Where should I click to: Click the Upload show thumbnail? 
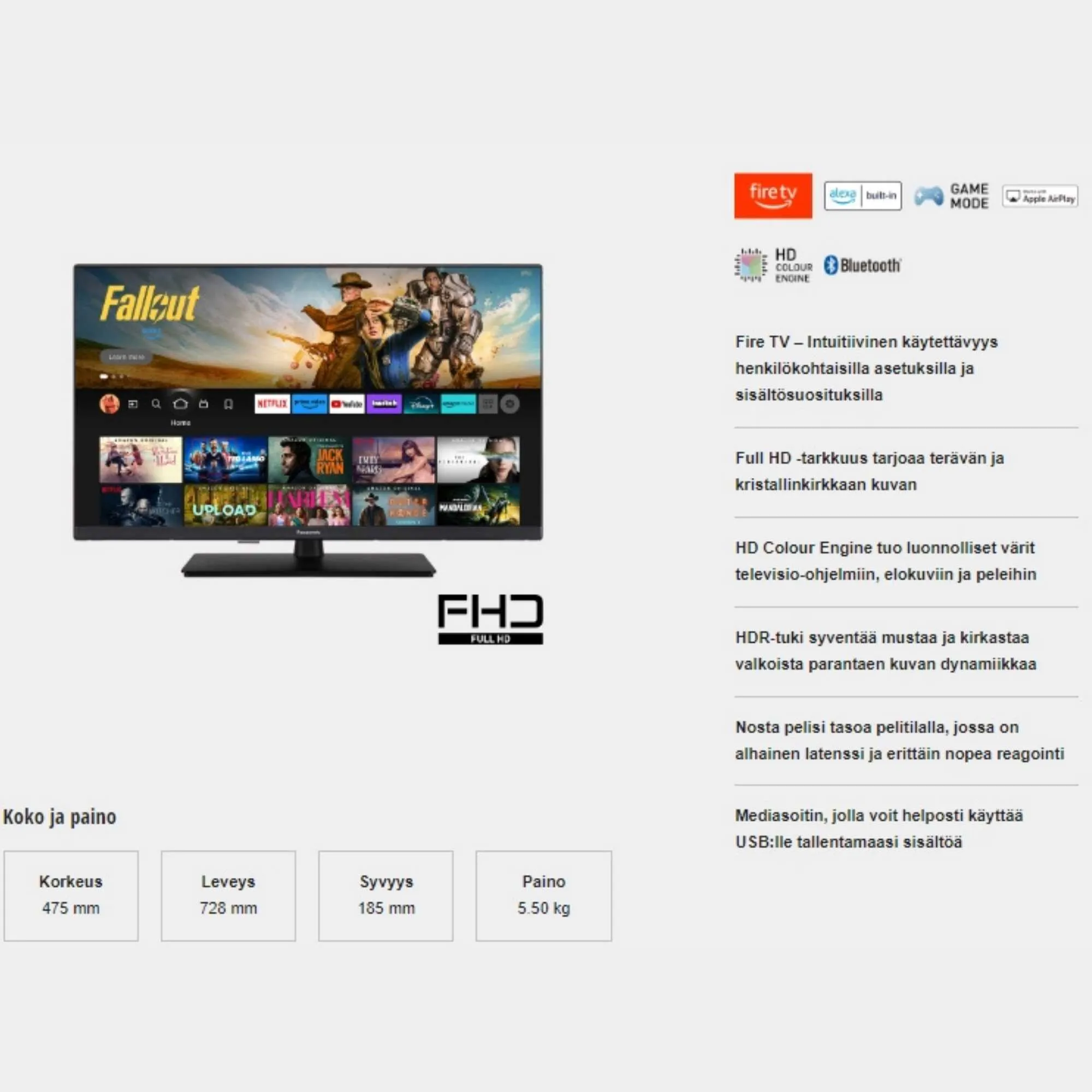[225, 505]
